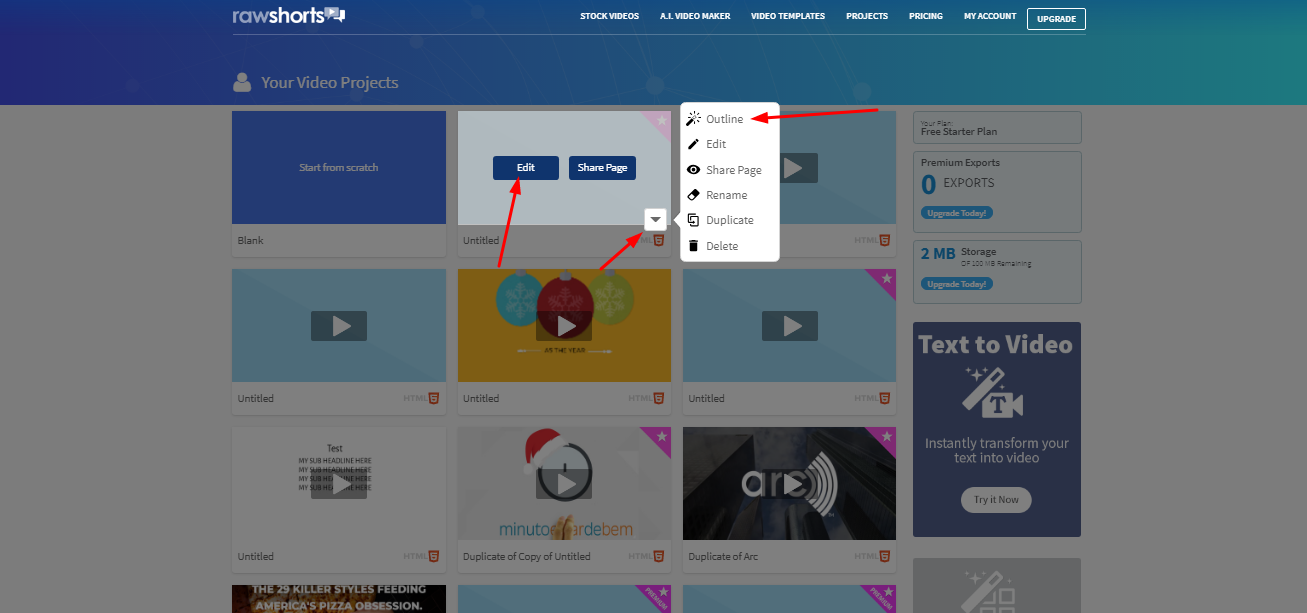This screenshot has width=1307, height=613.
Task: Open the Stock Videos page
Action: pos(609,17)
